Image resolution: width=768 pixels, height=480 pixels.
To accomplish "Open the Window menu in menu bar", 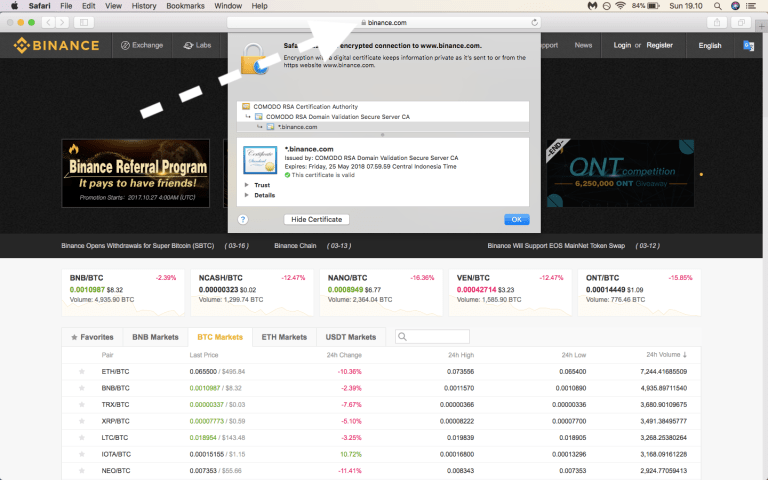I will coord(228,6).
